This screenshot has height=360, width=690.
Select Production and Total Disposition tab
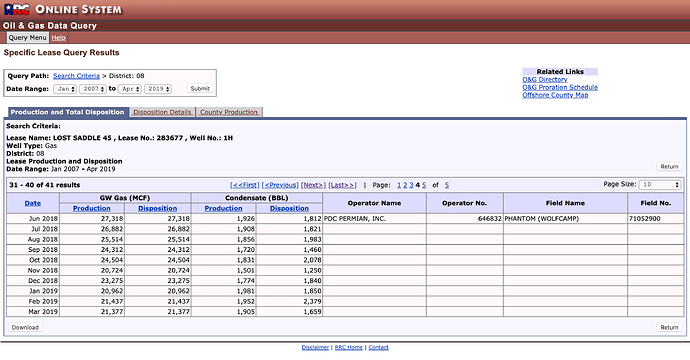click(67, 112)
